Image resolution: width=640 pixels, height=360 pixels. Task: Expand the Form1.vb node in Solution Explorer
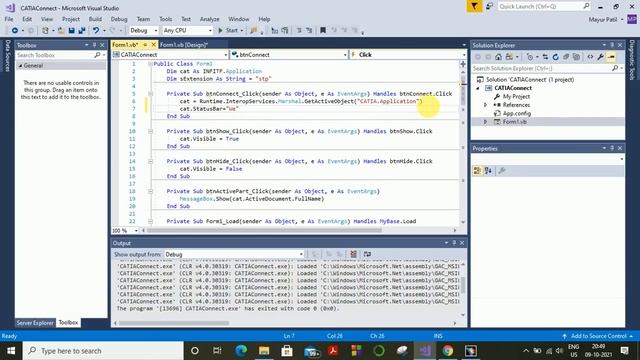(485, 122)
